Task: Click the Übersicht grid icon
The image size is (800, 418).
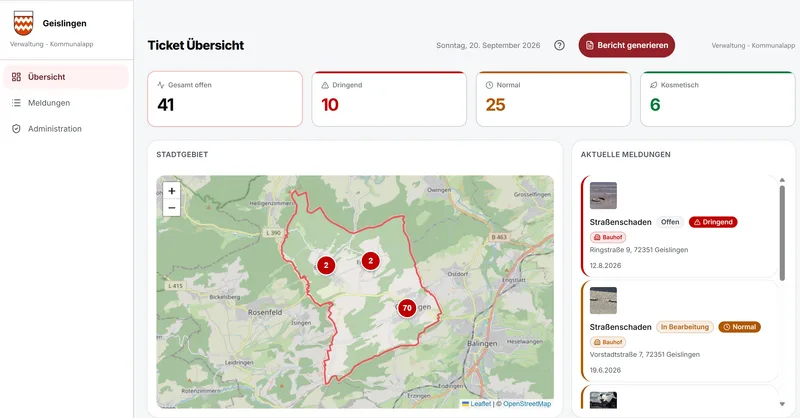Action: tap(16, 77)
